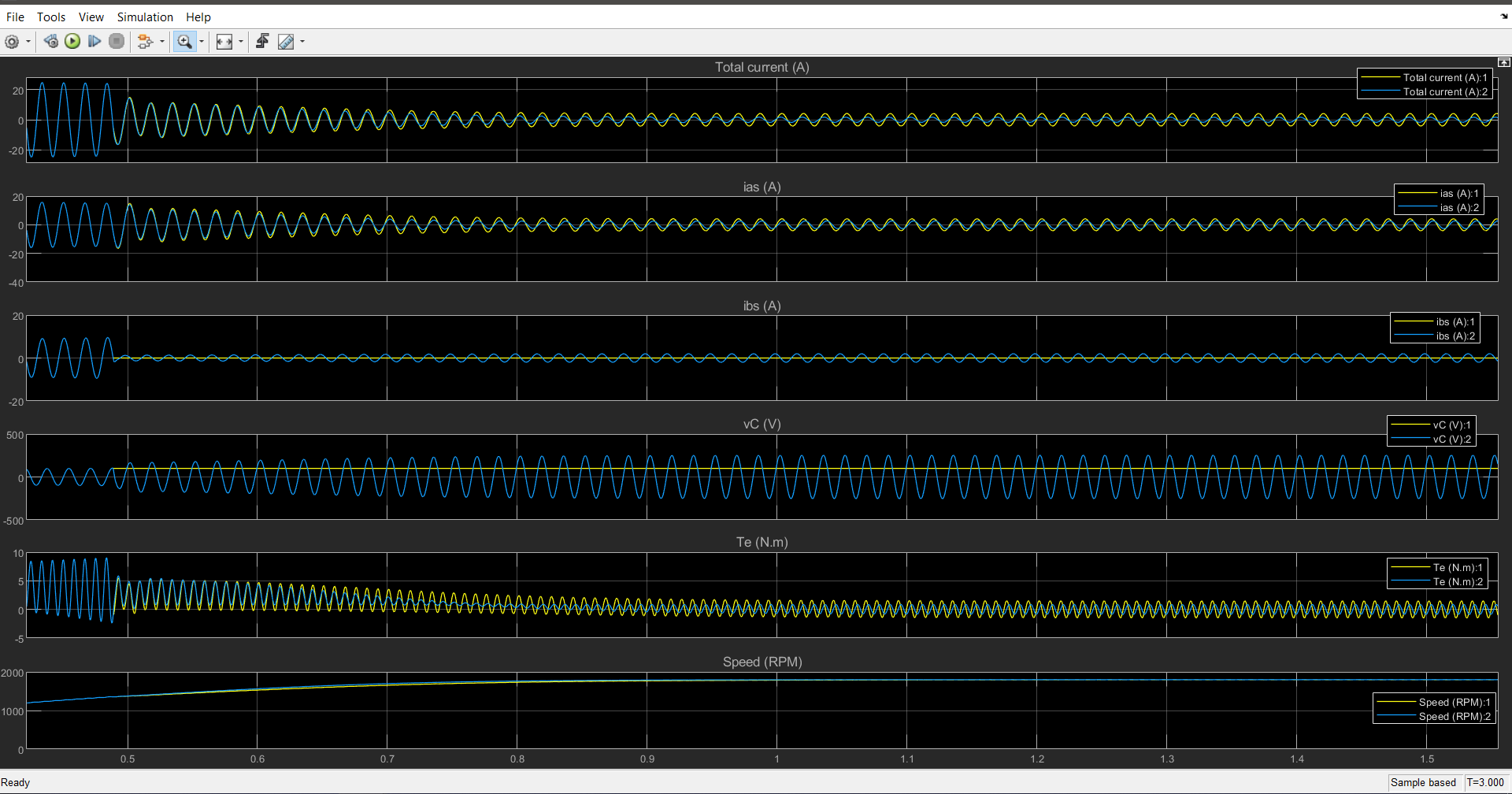
Task: Click the Highlight Simulink Block icon
Action: (x=145, y=42)
